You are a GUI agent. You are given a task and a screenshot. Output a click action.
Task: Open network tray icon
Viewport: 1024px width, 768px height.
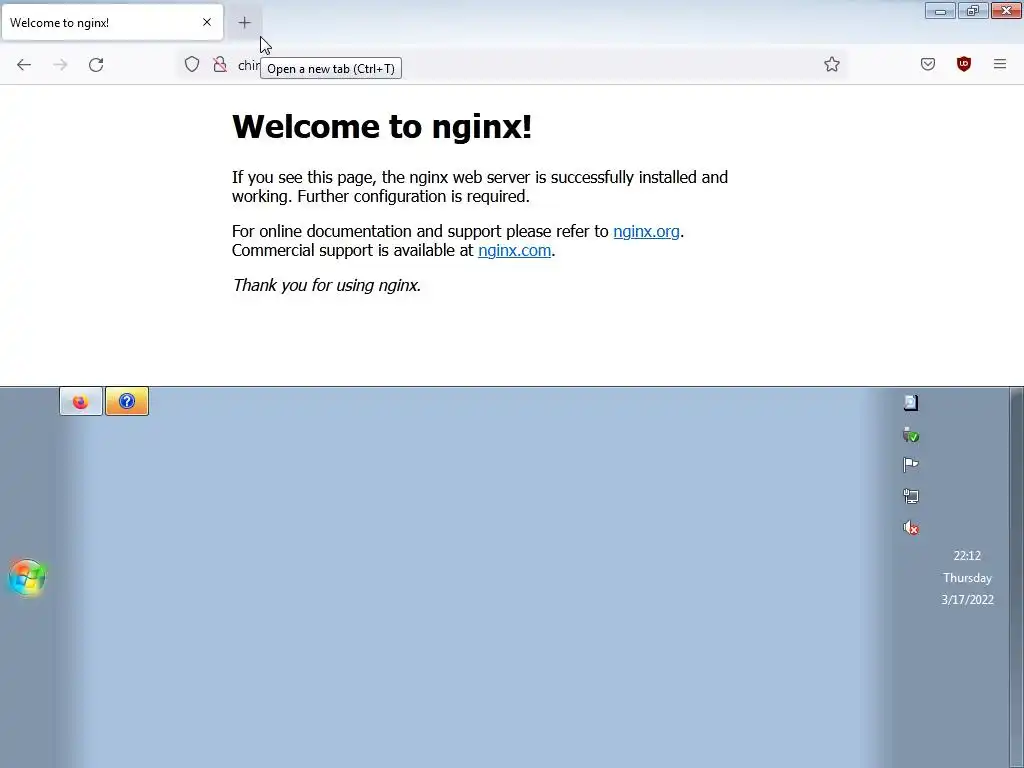tap(911, 496)
